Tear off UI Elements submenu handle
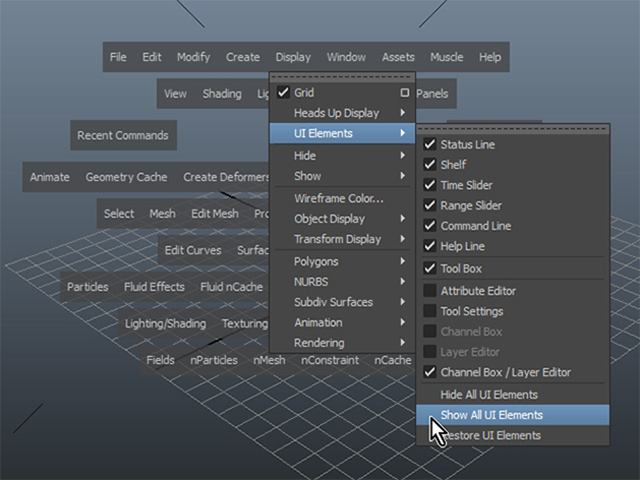The image size is (640, 480). (513, 129)
